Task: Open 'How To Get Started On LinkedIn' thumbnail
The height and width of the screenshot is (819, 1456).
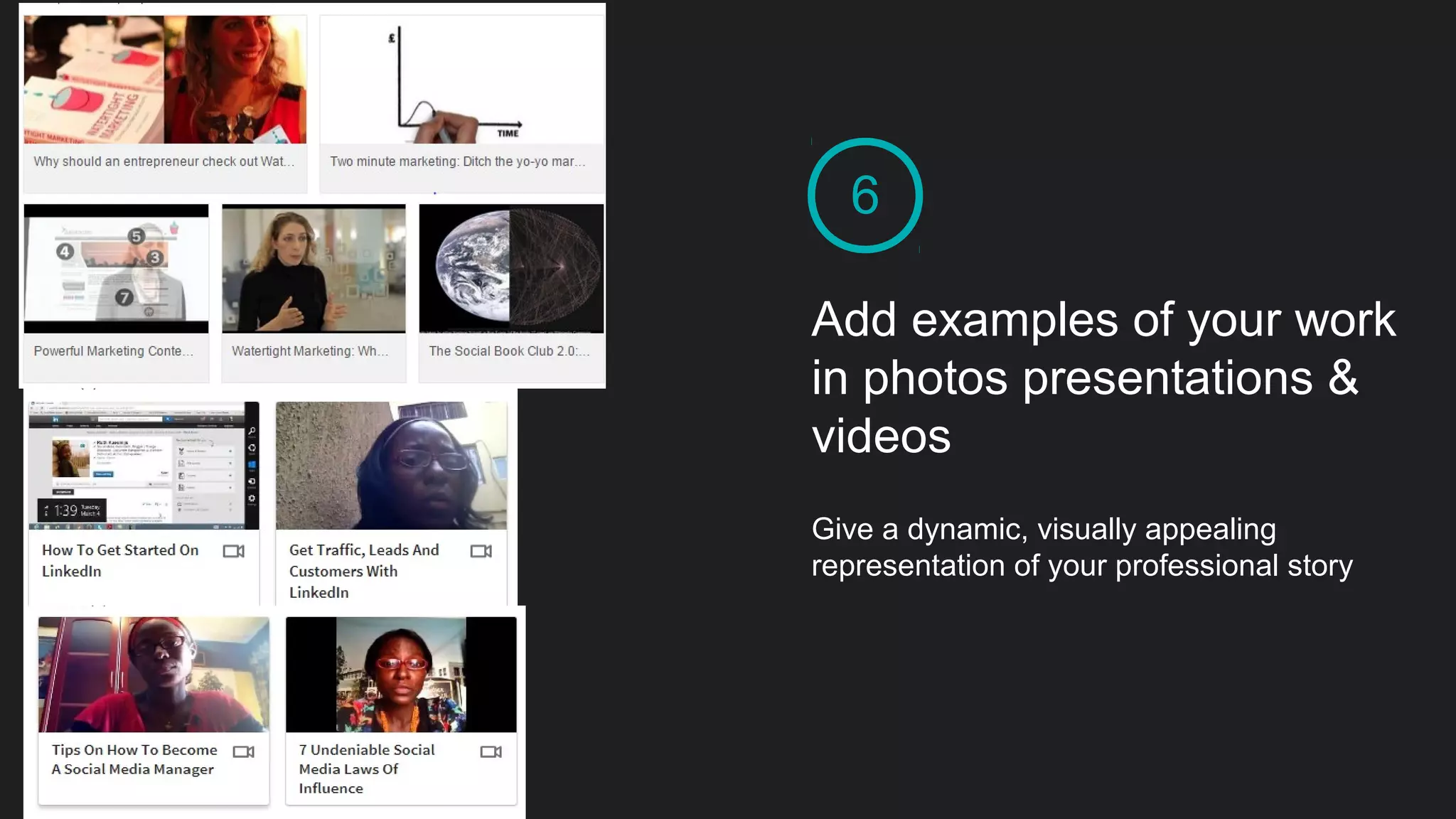Action: (x=144, y=466)
